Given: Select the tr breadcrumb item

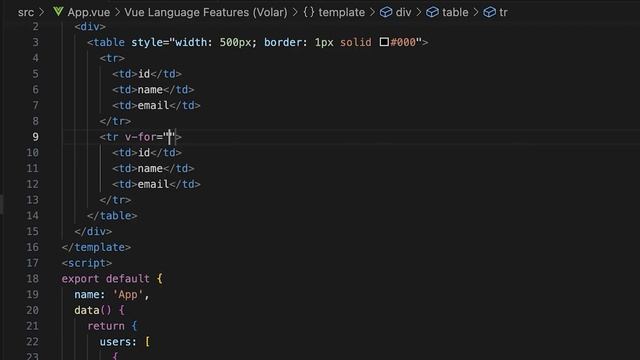Looking at the screenshot, I should tap(503, 12).
